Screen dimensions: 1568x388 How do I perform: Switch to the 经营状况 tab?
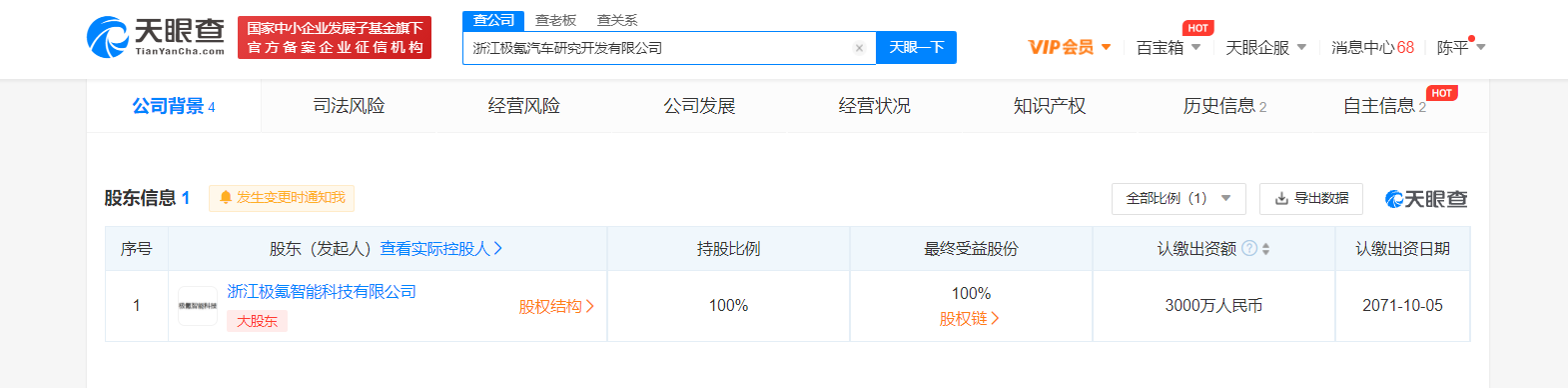[x=874, y=106]
